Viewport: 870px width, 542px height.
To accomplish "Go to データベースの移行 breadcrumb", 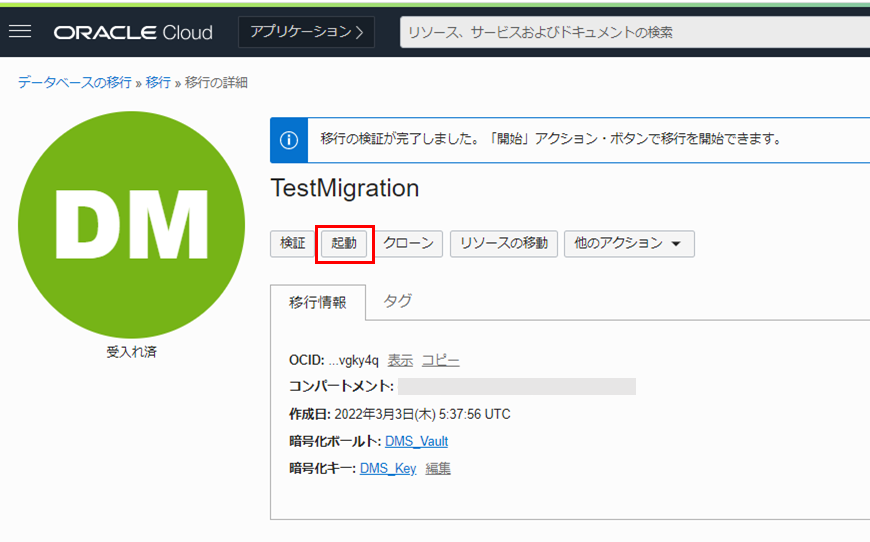I will 74,82.
